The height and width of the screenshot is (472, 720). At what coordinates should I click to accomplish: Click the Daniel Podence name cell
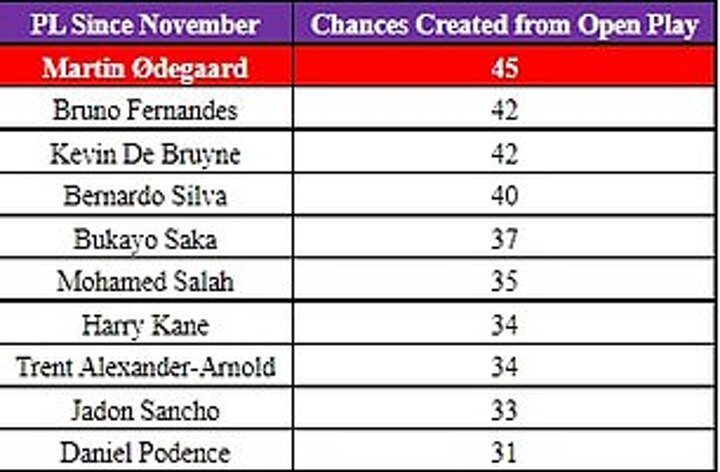(x=146, y=452)
